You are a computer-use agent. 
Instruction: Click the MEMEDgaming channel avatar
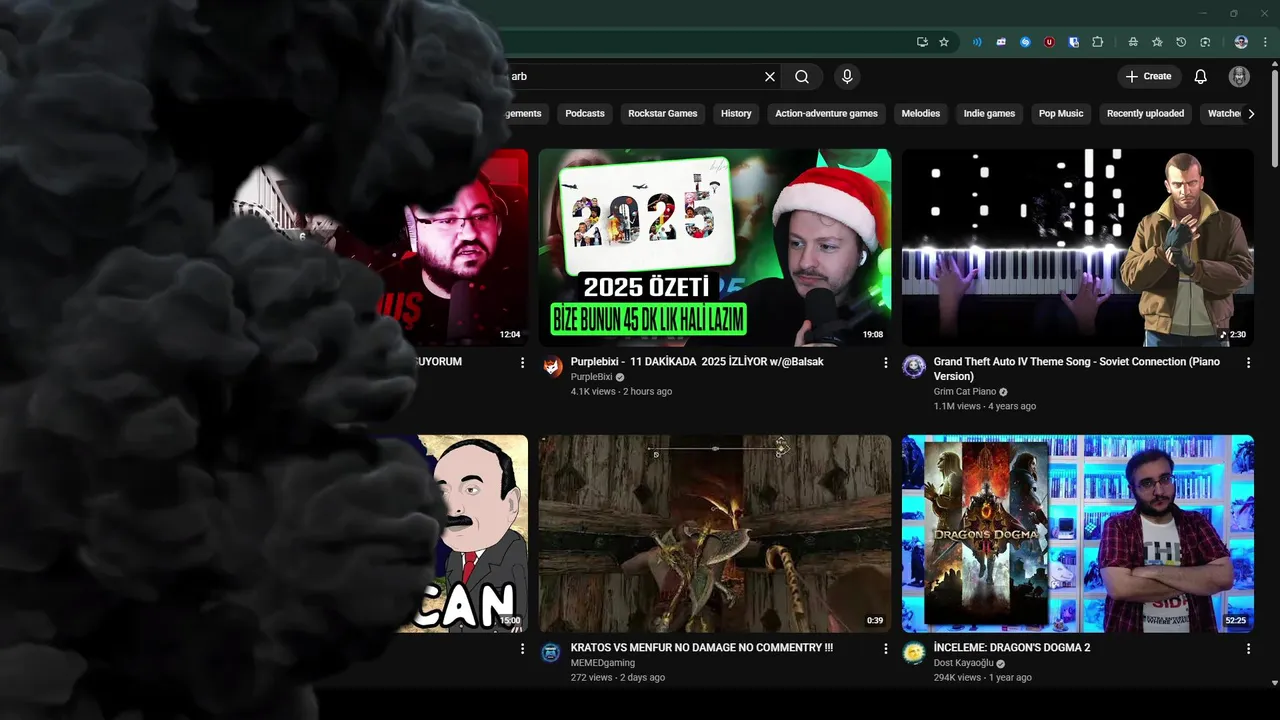[x=551, y=653]
